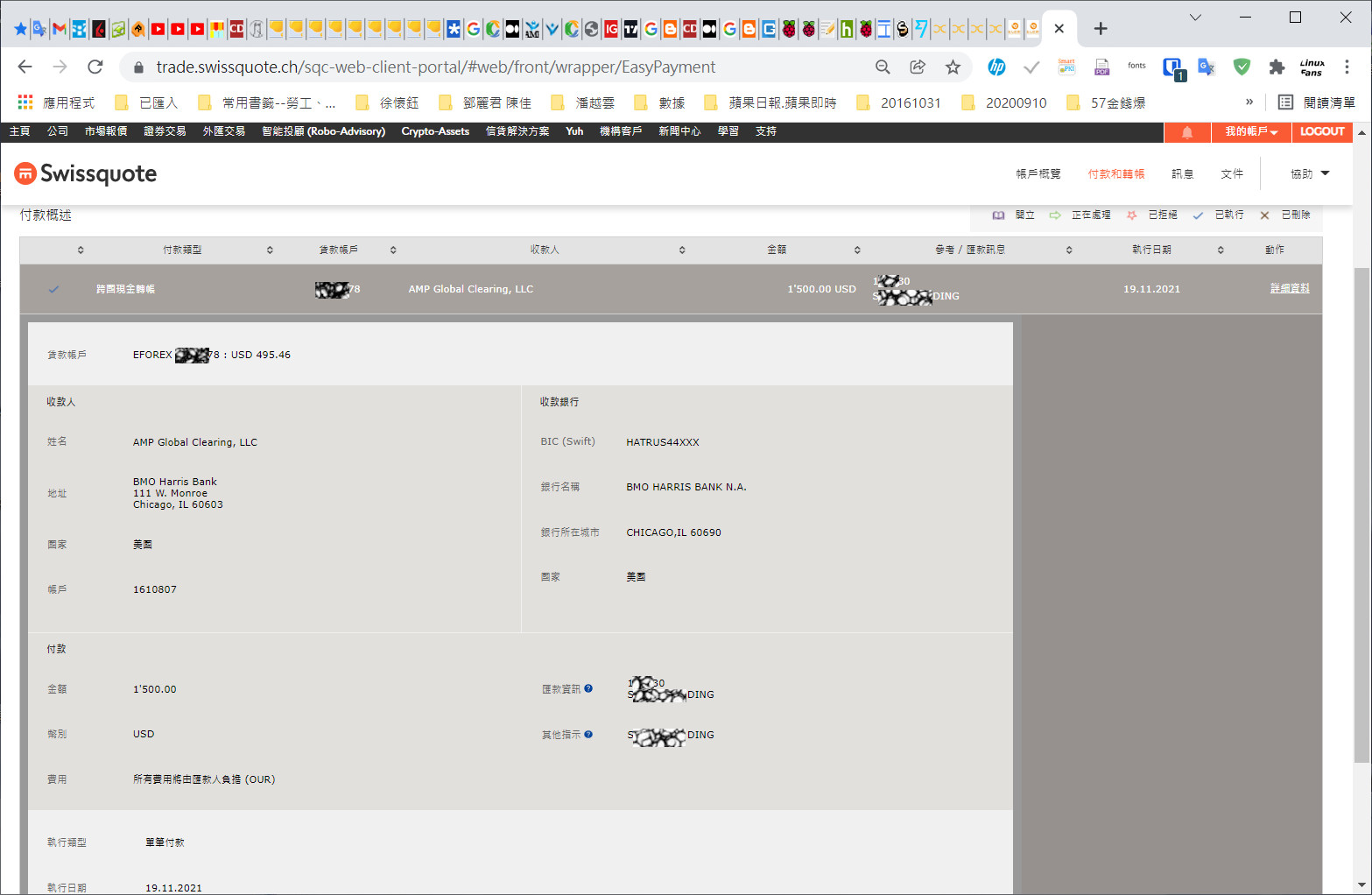Close the active browser tab
Viewport: 1372px width, 895px height.
coord(1059,29)
